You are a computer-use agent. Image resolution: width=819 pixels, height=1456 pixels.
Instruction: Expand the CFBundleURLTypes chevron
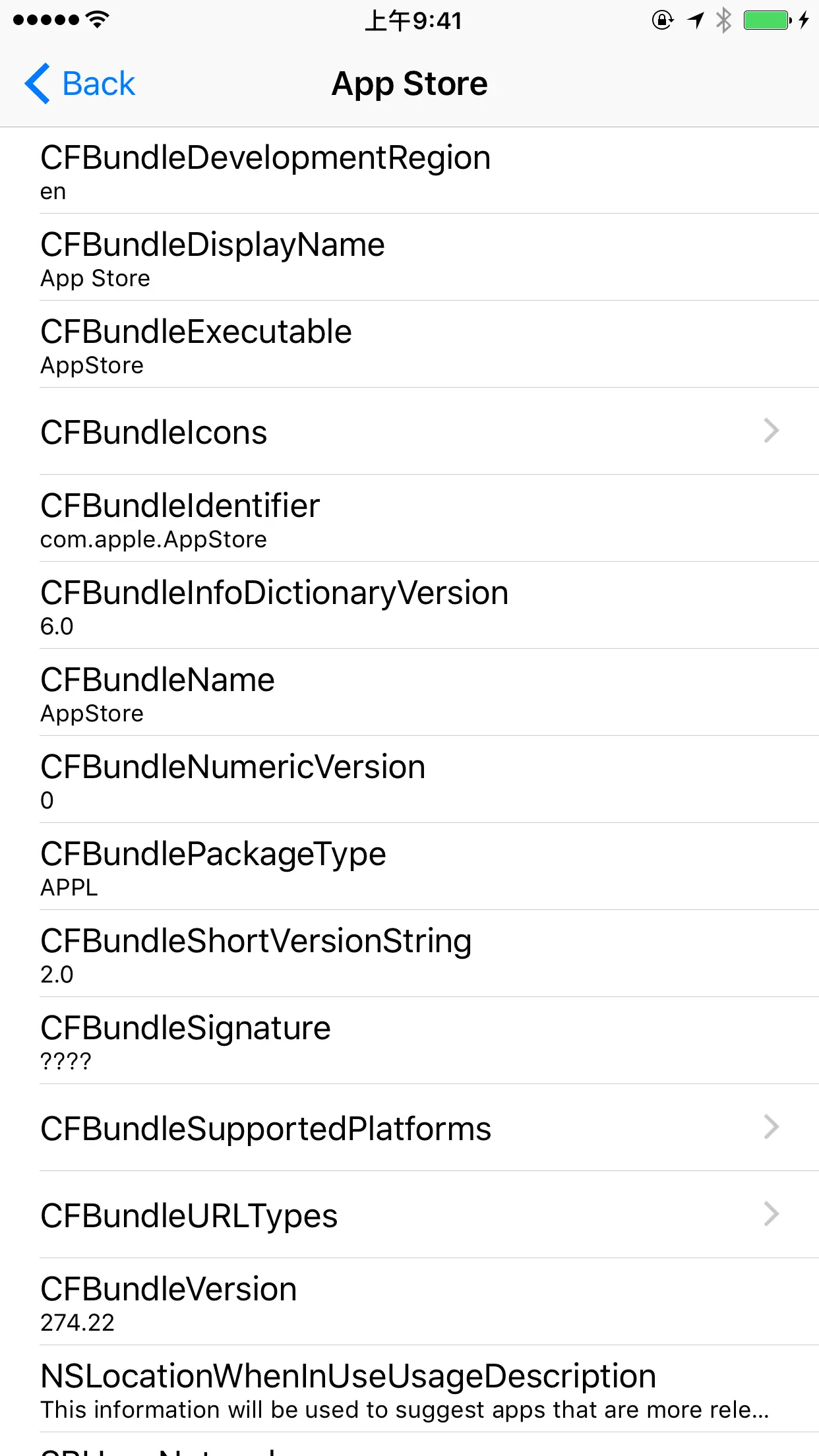tap(771, 1215)
